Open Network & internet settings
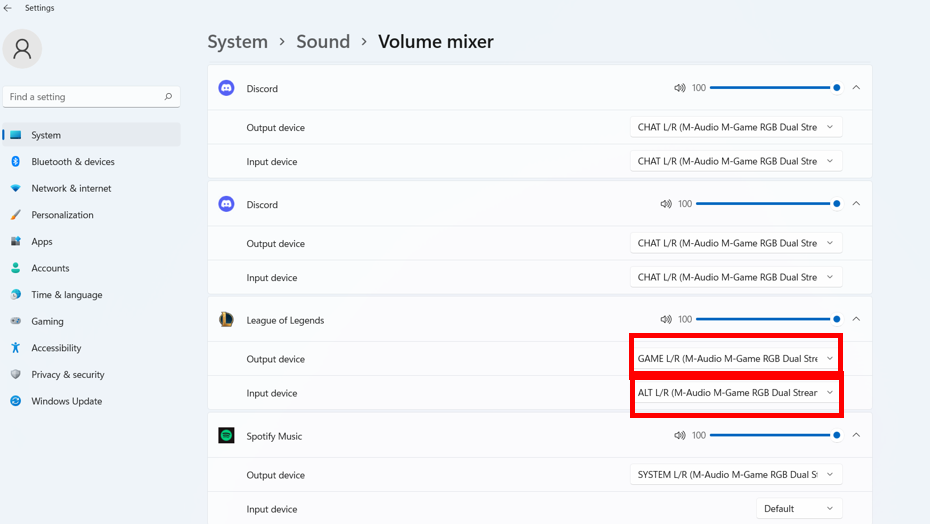Viewport: 930px width, 524px height. tap(91, 188)
